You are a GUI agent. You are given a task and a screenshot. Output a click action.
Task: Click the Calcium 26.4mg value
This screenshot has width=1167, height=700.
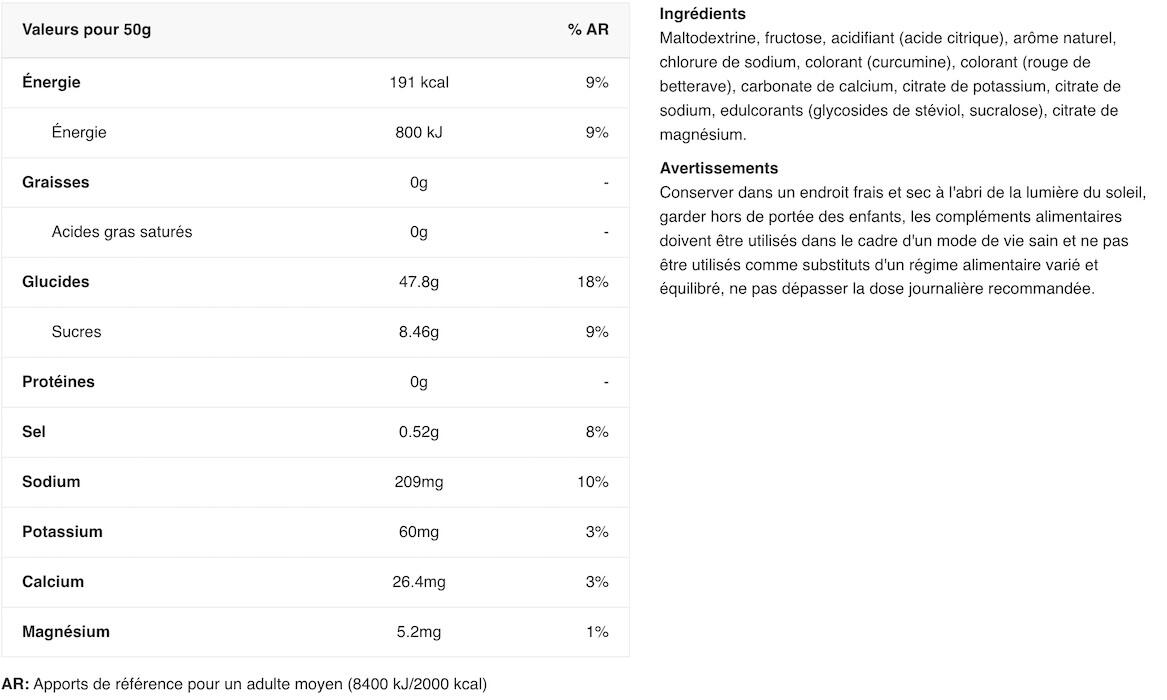[x=419, y=582]
